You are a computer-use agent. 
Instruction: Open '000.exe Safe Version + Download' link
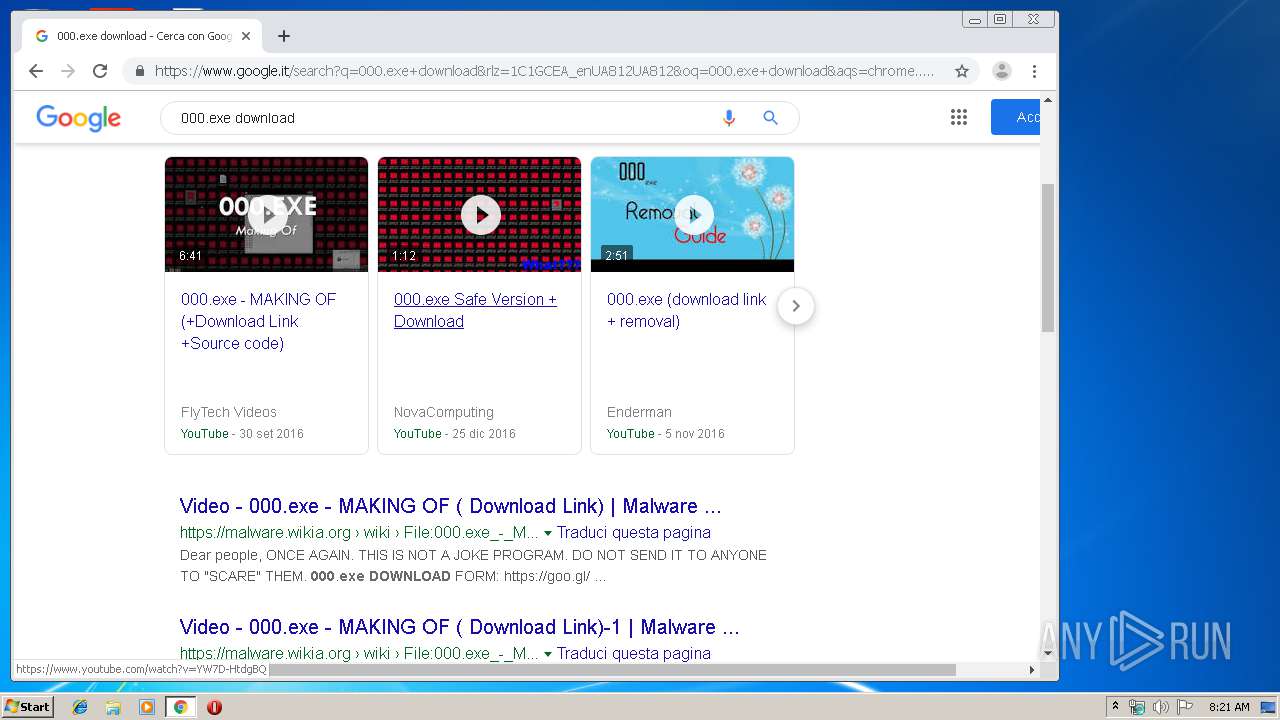[x=475, y=310]
